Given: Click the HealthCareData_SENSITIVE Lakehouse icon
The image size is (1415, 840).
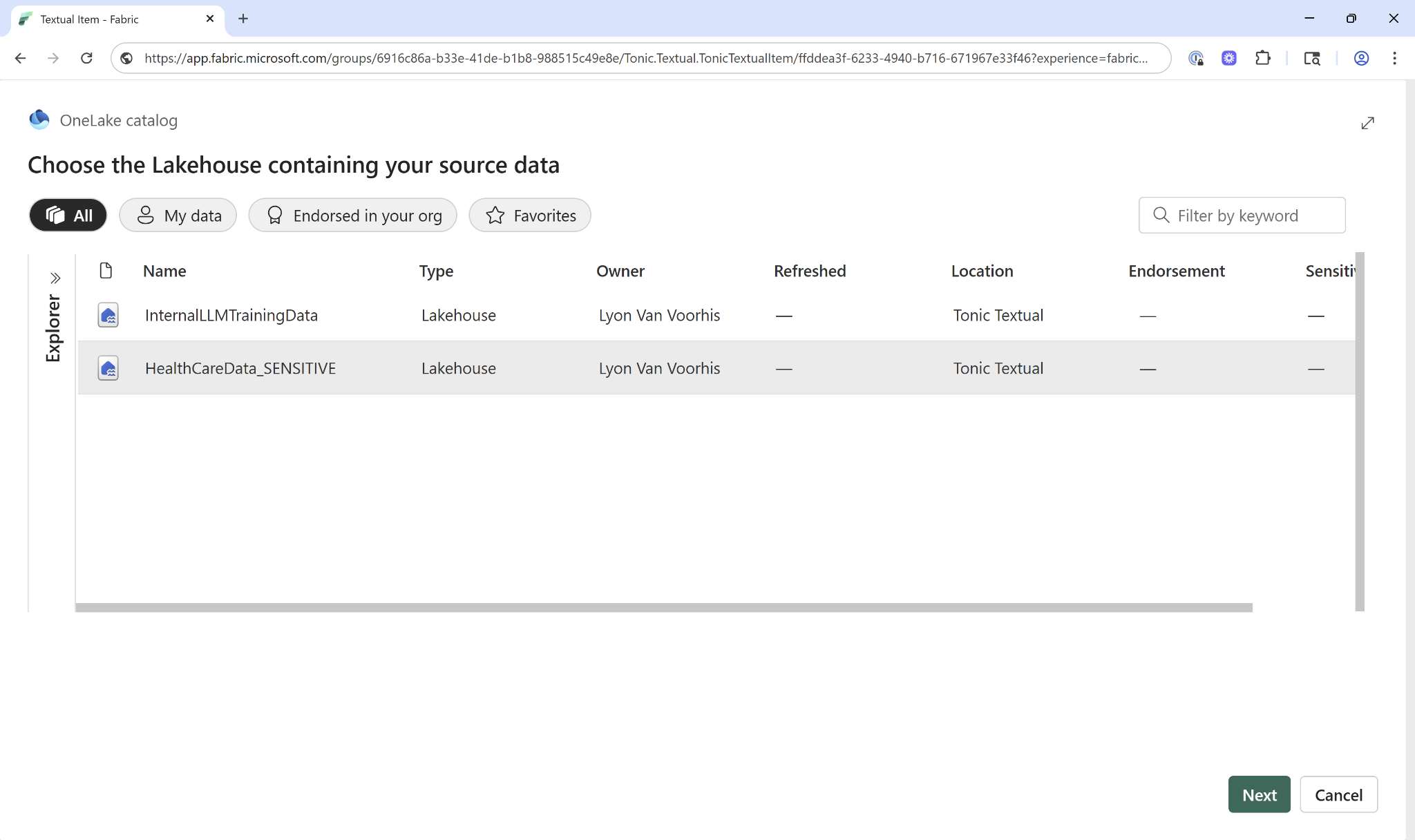Looking at the screenshot, I should pyautogui.click(x=108, y=367).
